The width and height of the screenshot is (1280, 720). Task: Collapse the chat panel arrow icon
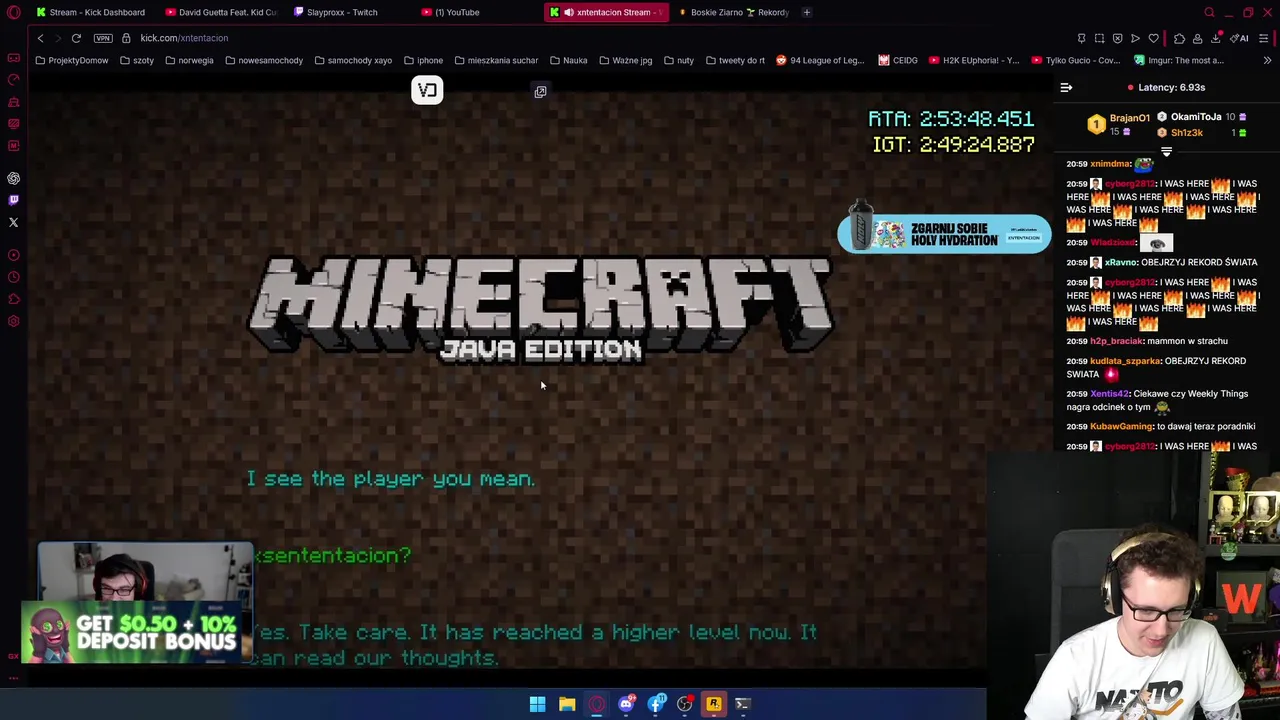click(1066, 88)
